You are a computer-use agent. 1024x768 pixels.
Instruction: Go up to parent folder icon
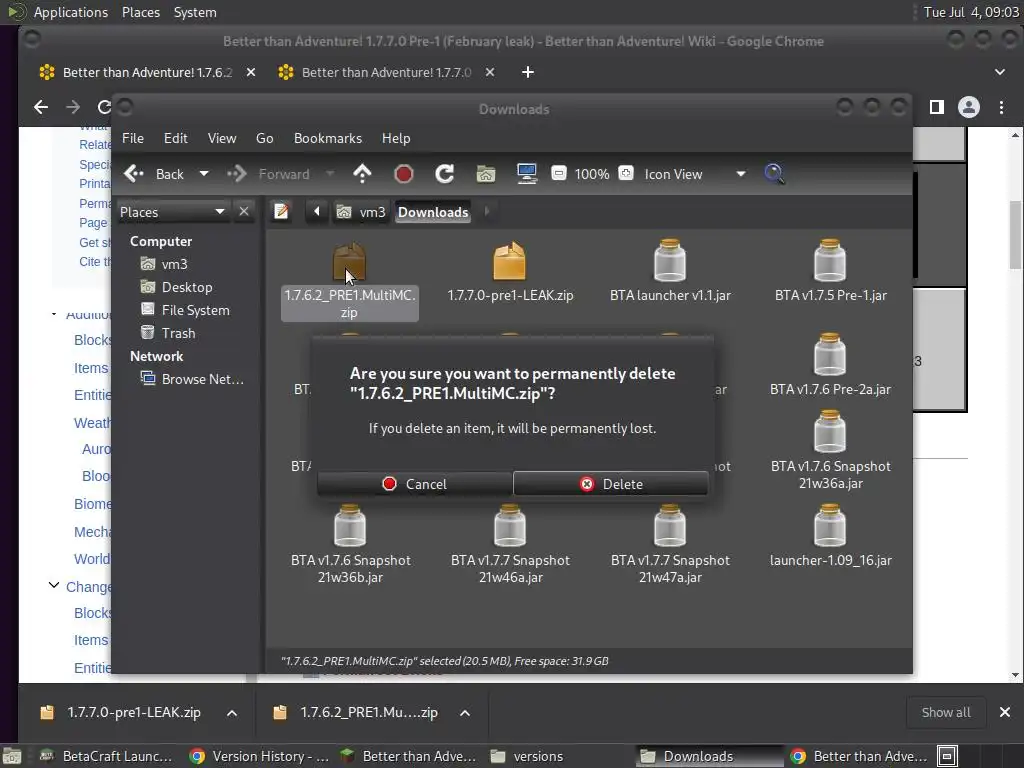pyautogui.click(x=362, y=174)
